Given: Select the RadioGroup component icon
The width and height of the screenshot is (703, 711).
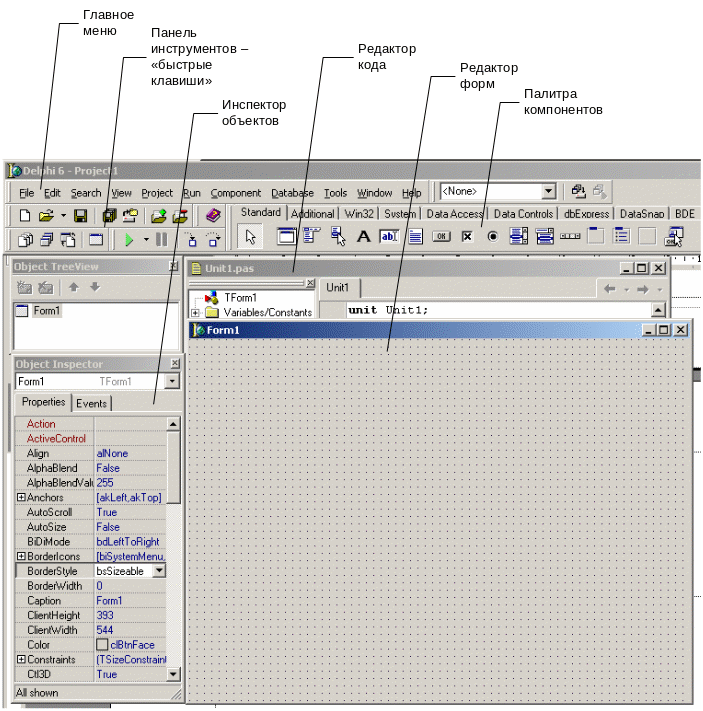Looking at the screenshot, I should click(621, 236).
